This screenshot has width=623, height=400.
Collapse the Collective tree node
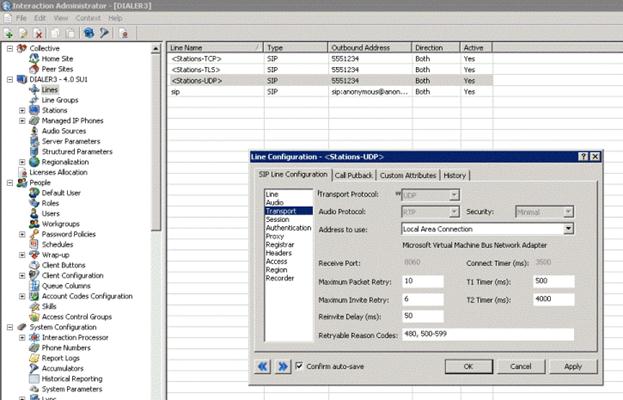[x=10, y=48]
